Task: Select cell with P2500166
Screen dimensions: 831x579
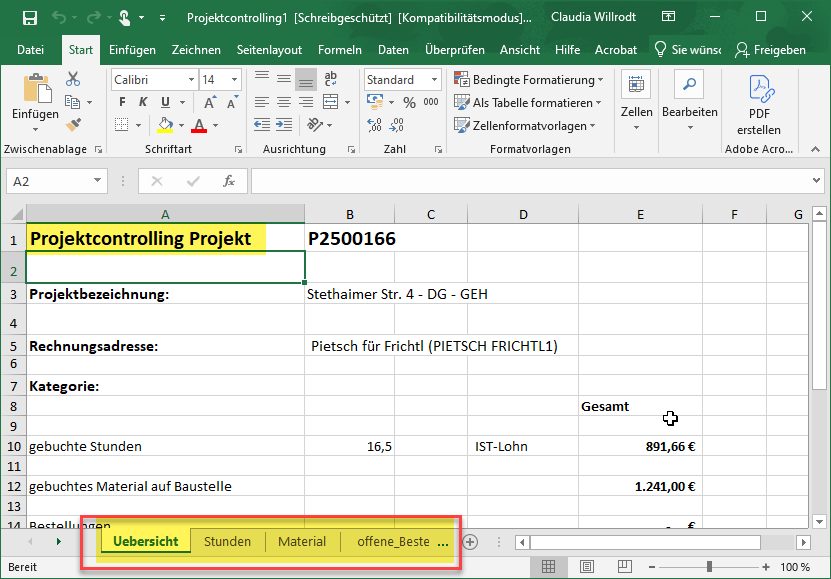Action: [350, 238]
